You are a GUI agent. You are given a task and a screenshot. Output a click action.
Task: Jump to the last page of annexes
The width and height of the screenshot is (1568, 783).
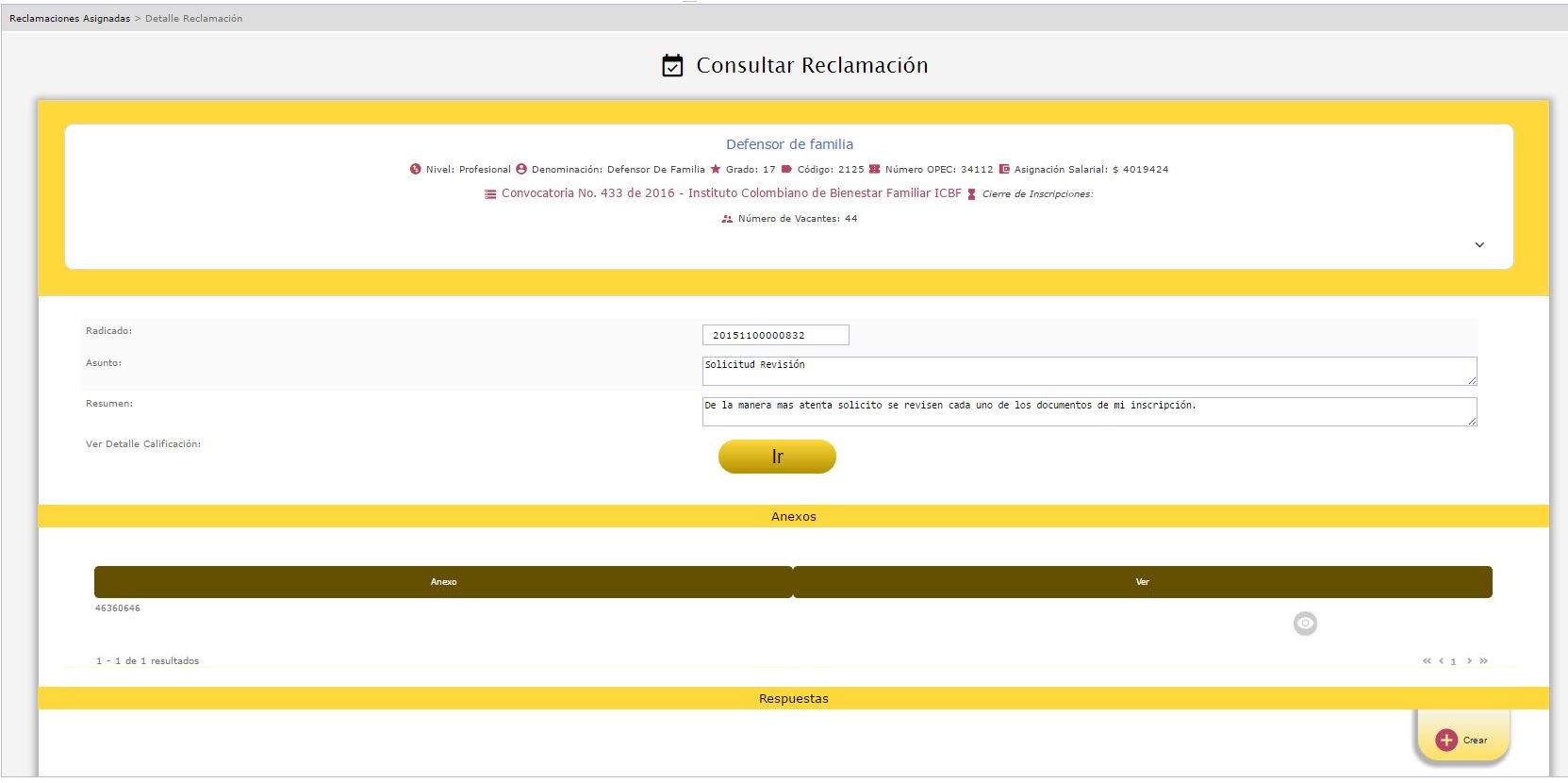coord(1484,661)
